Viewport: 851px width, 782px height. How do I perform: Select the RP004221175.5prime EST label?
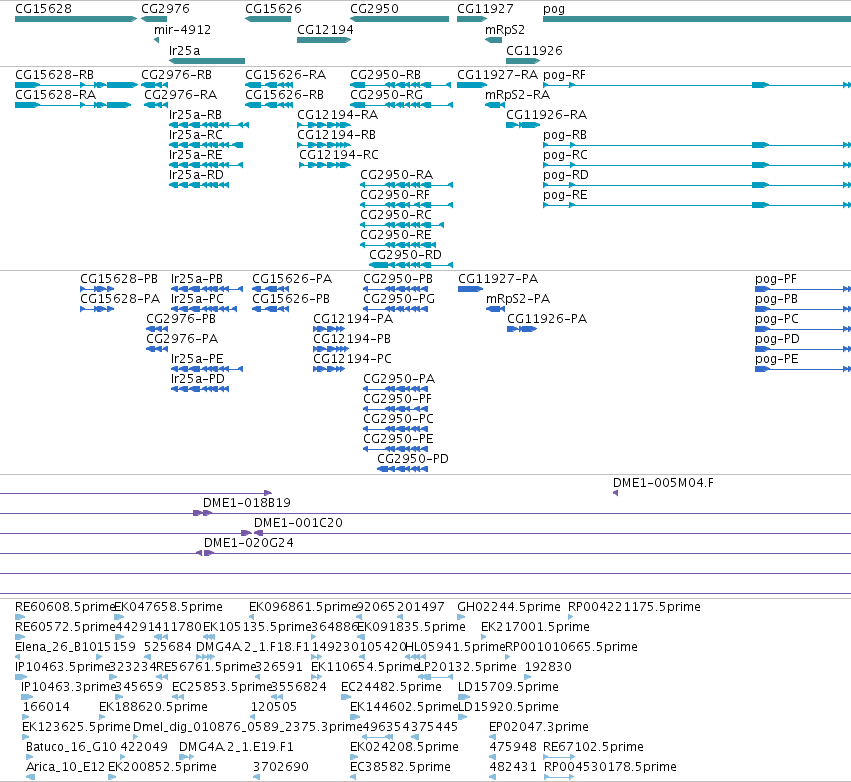pyautogui.click(x=634, y=607)
